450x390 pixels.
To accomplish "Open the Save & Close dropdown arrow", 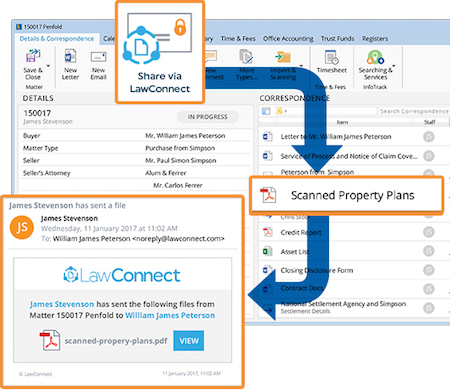I will click(x=48, y=66).
